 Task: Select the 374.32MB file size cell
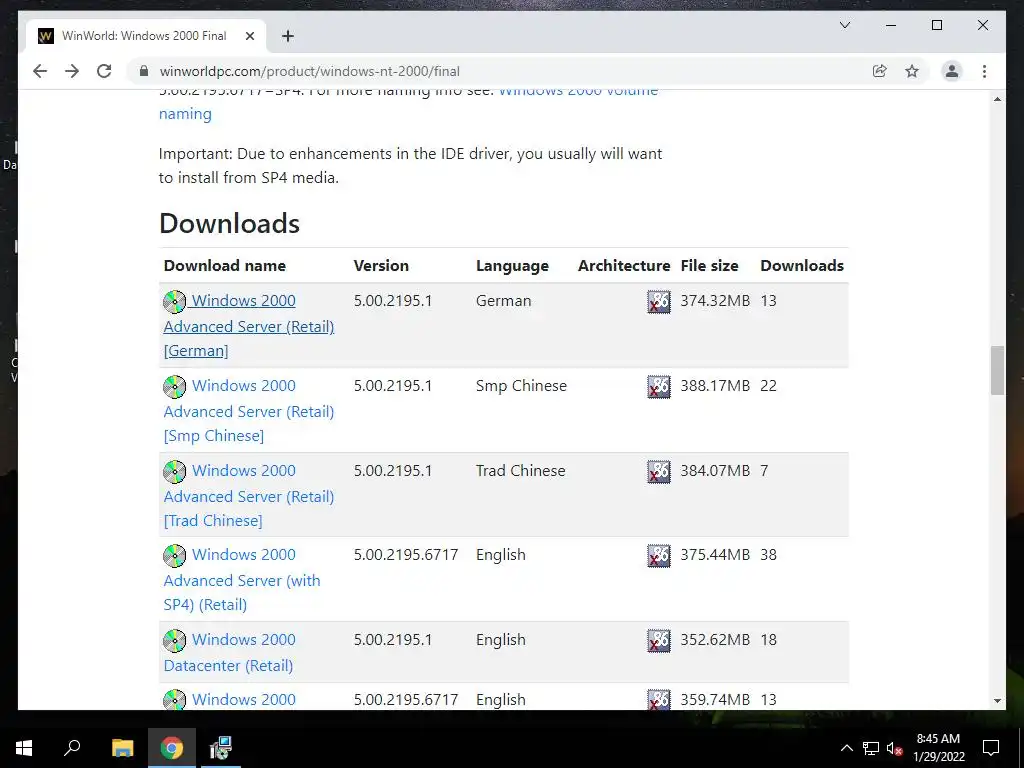pos(715,301)
